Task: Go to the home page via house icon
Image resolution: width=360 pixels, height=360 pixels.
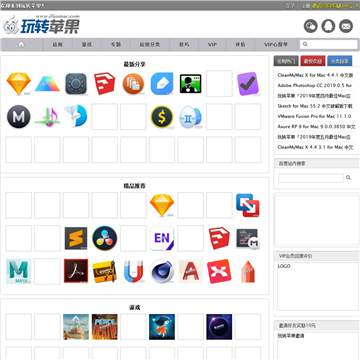Action: coord(21,44)
